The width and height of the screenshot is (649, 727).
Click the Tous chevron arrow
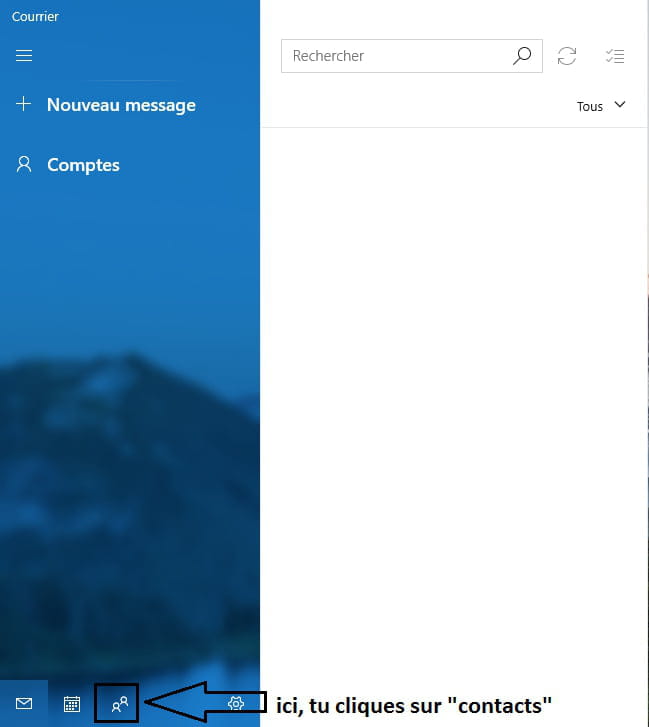(620, 104)
